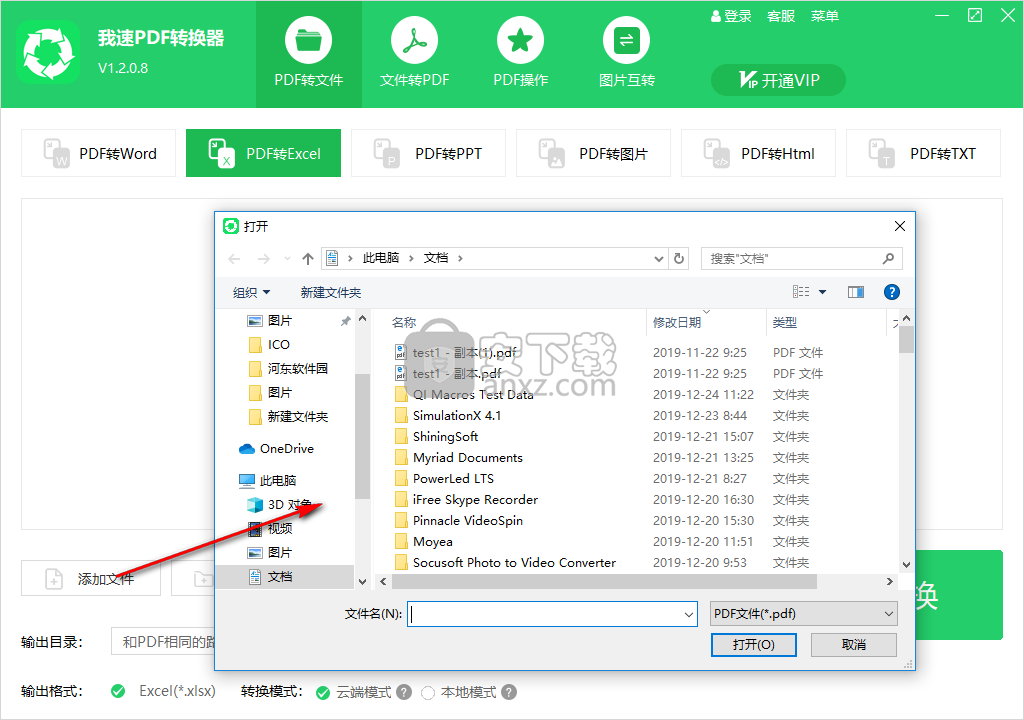Sort by 名称 column header
This screenshot has width=1024, height=720.
pyautogui.click(x=404, y=322)
